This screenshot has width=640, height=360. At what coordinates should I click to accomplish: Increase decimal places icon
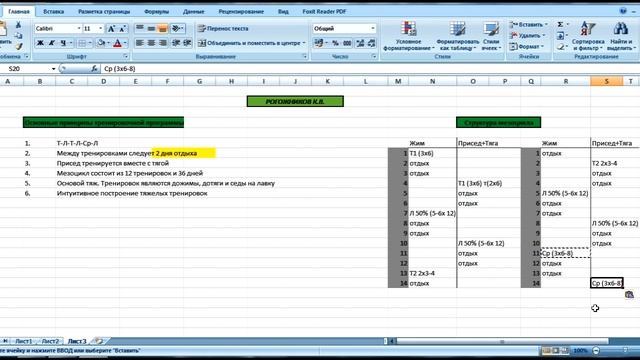(360, 43)
